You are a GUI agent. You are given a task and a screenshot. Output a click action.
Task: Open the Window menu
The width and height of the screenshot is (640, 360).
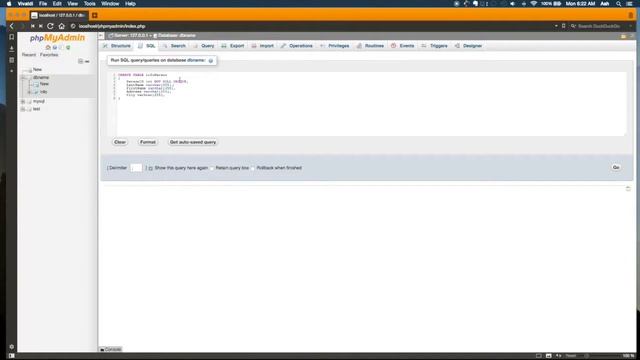110,4
